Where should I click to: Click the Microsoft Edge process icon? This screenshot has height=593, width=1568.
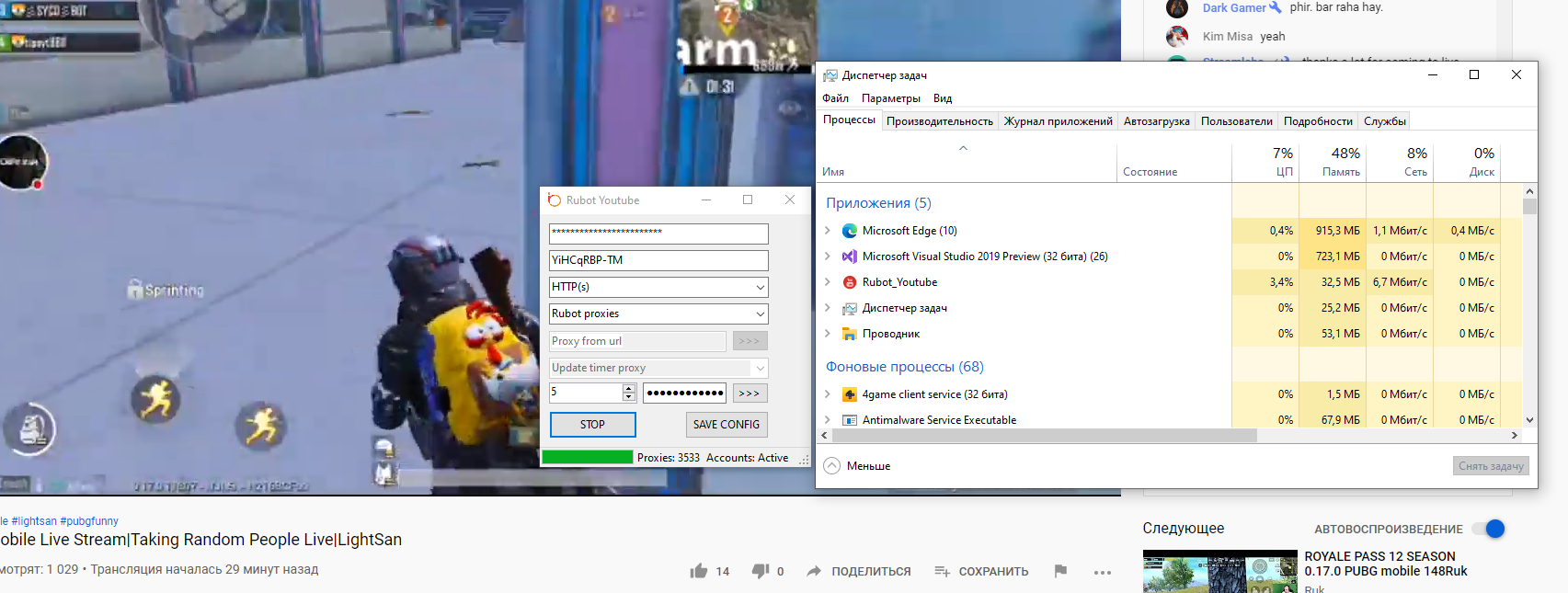(850, 231)
